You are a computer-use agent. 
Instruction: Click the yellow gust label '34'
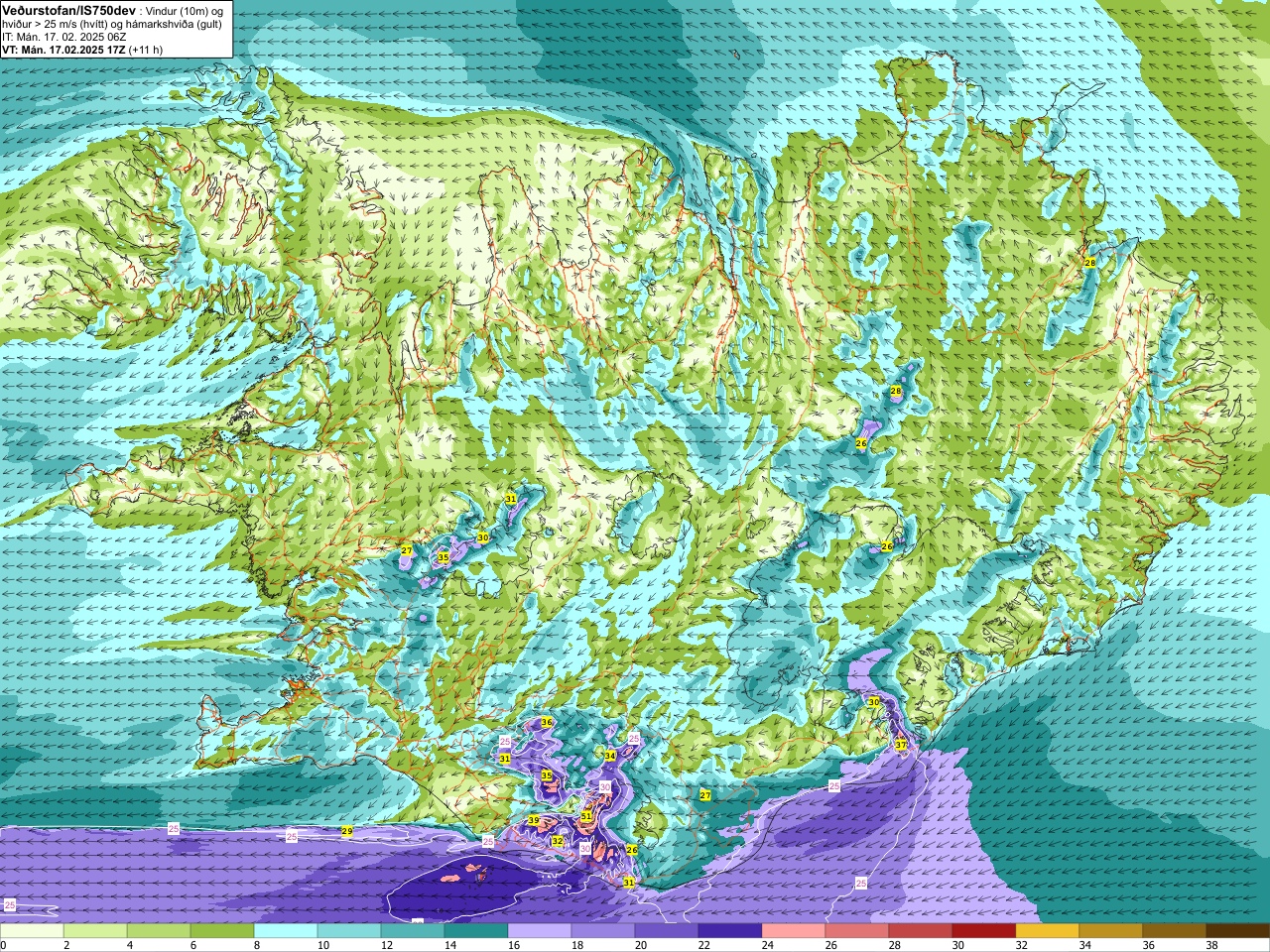[x=610, y=756]
